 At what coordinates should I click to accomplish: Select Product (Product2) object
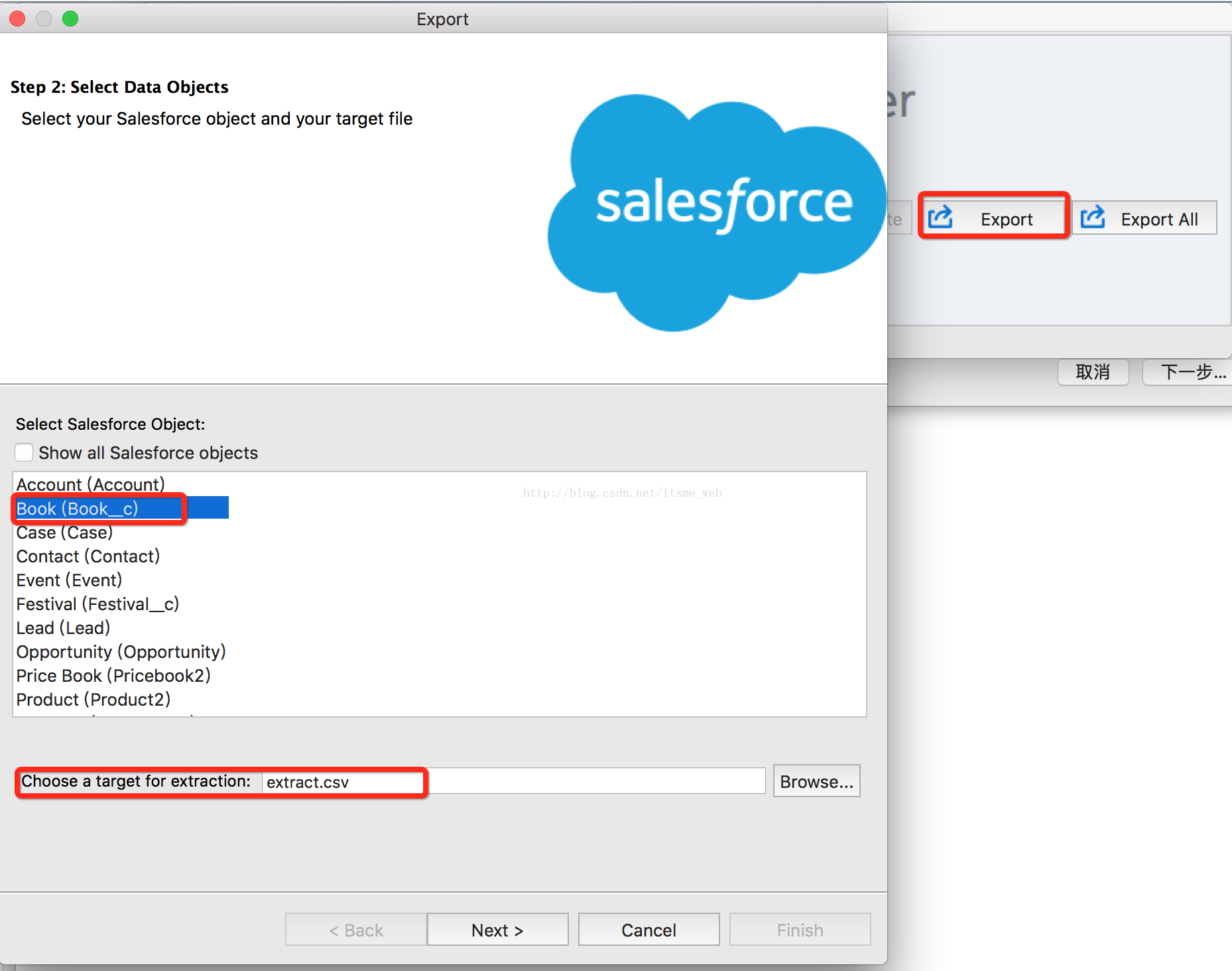93,699
